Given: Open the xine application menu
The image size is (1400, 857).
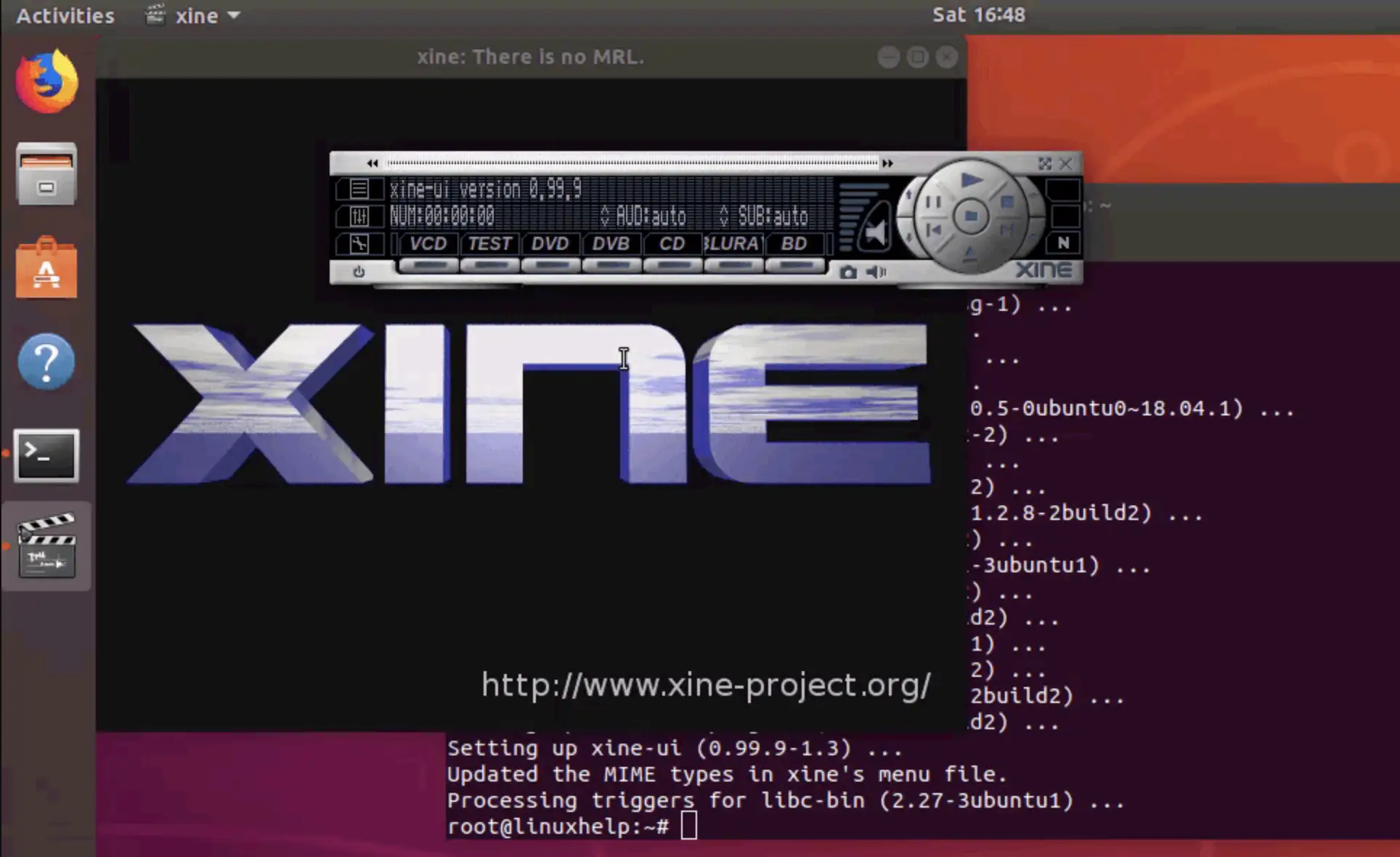Looking at the screenshot, I should pyautogui.click(x=193, y=15).
